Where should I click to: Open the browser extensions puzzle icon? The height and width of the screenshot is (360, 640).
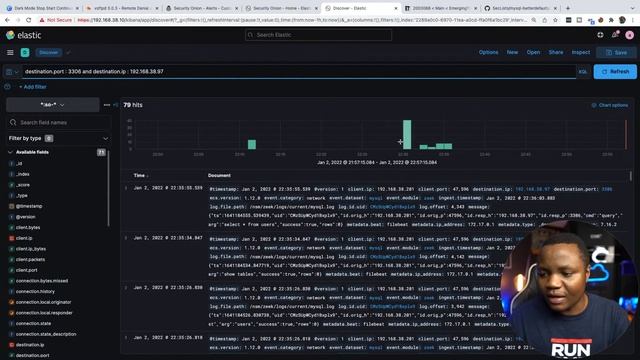point(611,20)
